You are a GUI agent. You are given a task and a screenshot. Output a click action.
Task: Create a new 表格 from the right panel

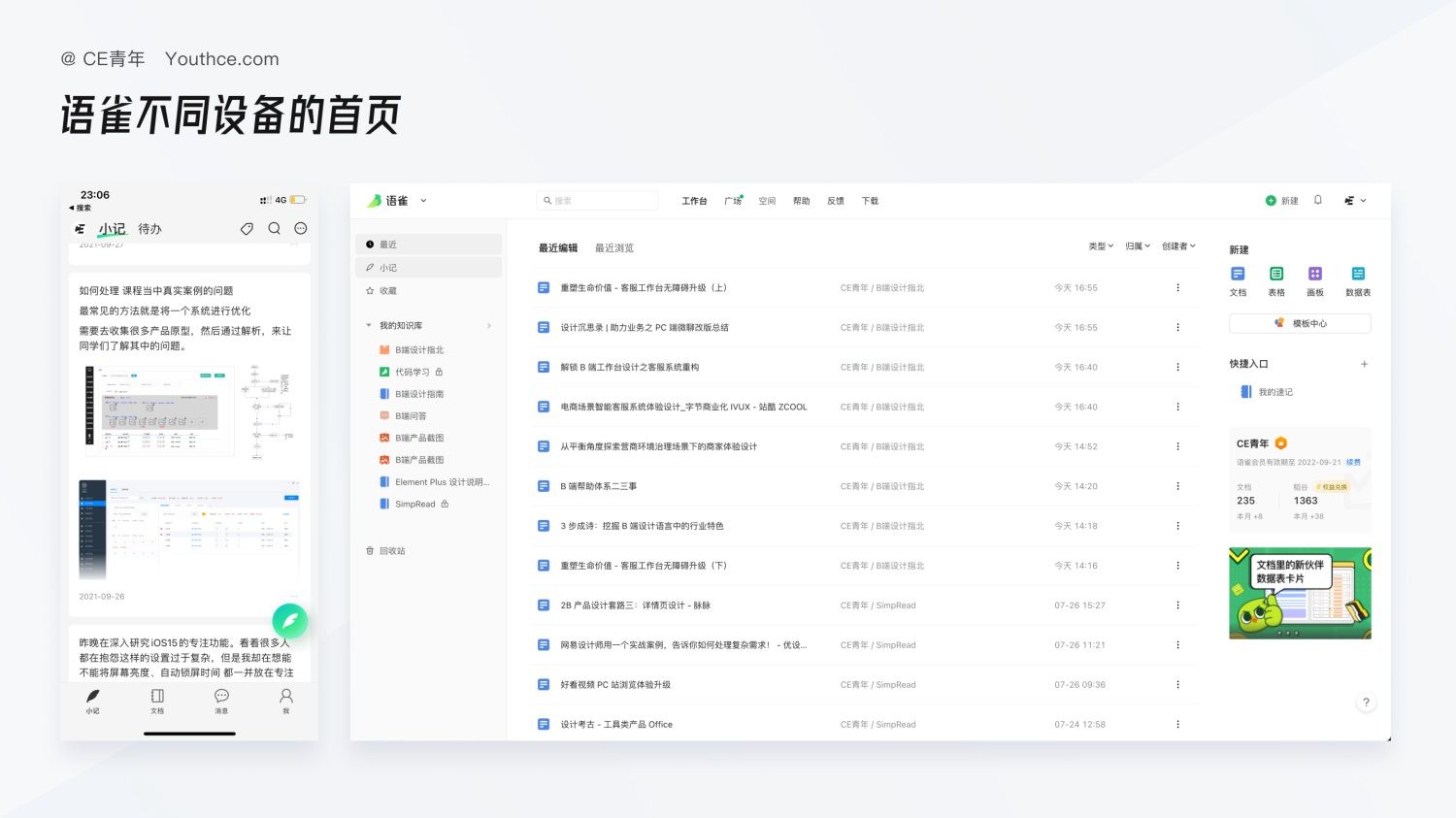pyautogui.click(x=1276, y=280)
